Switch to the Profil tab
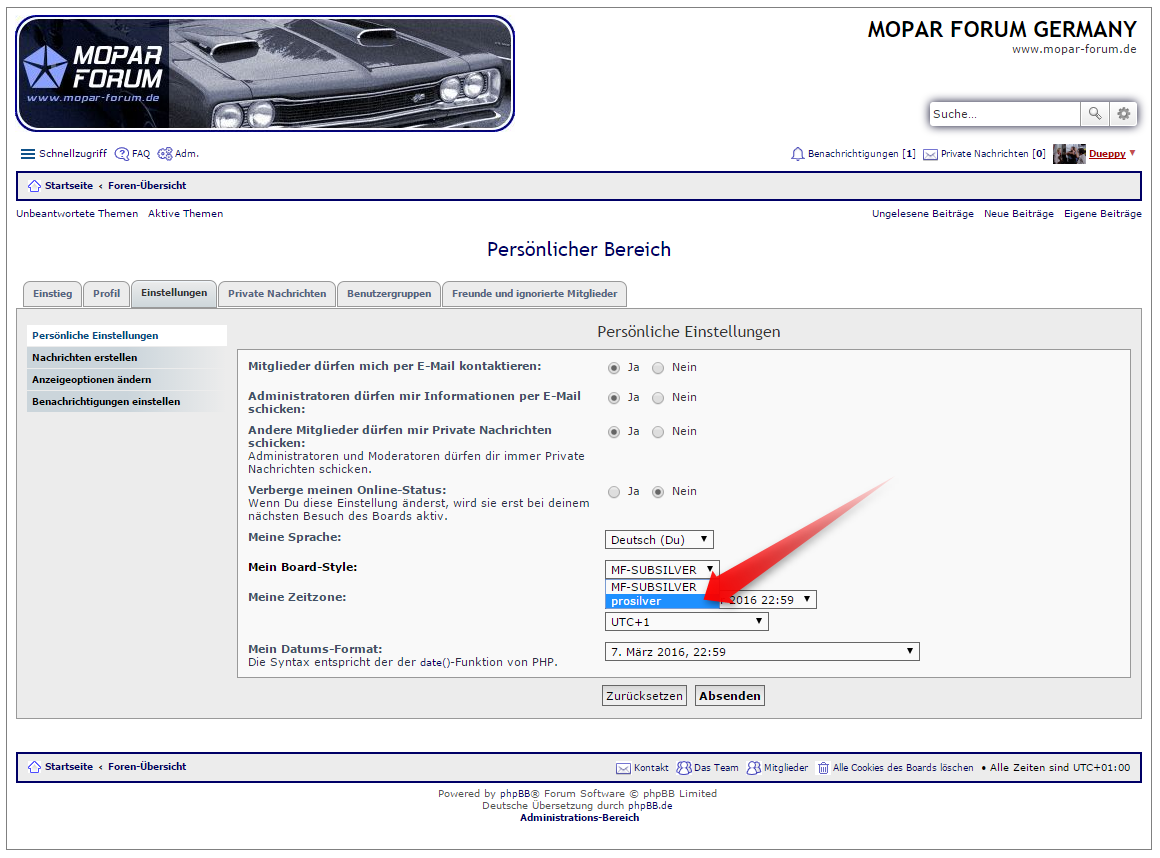 tap(106, 294)
